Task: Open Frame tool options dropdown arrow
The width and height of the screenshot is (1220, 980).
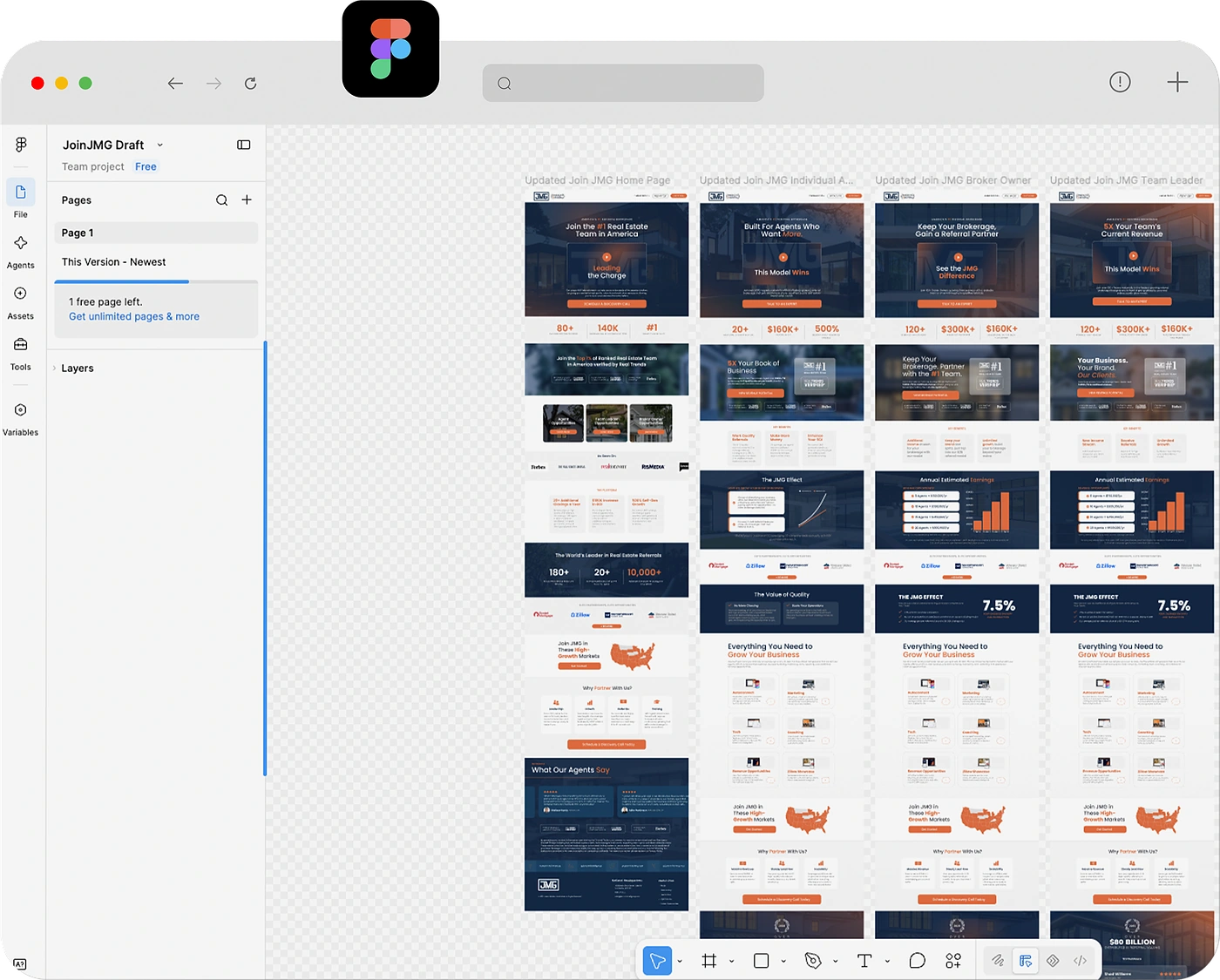Action: point(731,962)
